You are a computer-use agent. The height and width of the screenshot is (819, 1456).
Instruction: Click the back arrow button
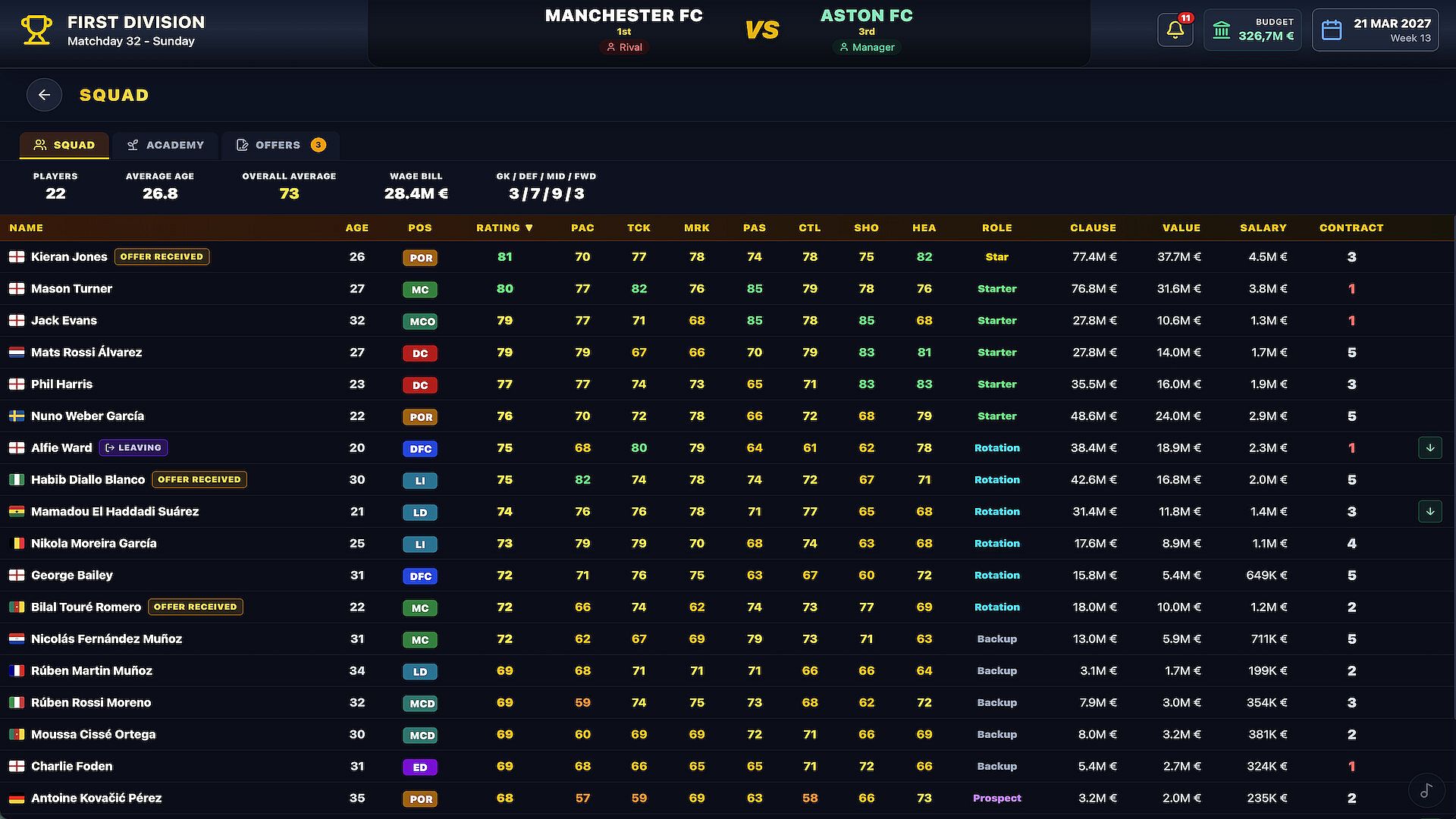coord(44,95)
